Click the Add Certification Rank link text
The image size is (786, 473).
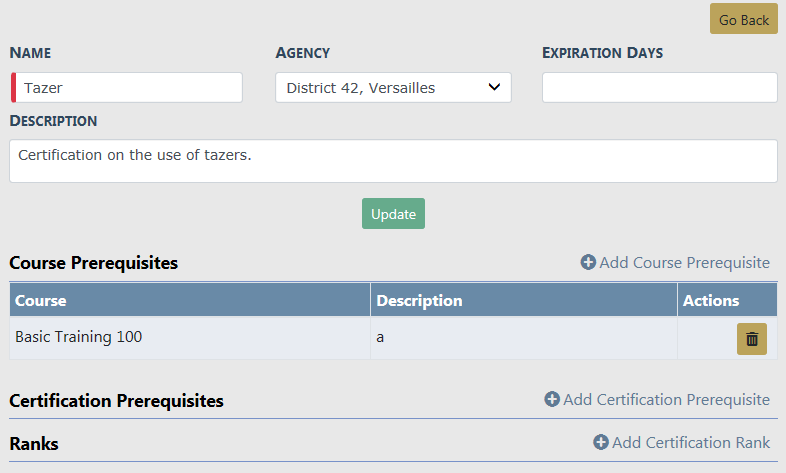(x=691, y=442)
